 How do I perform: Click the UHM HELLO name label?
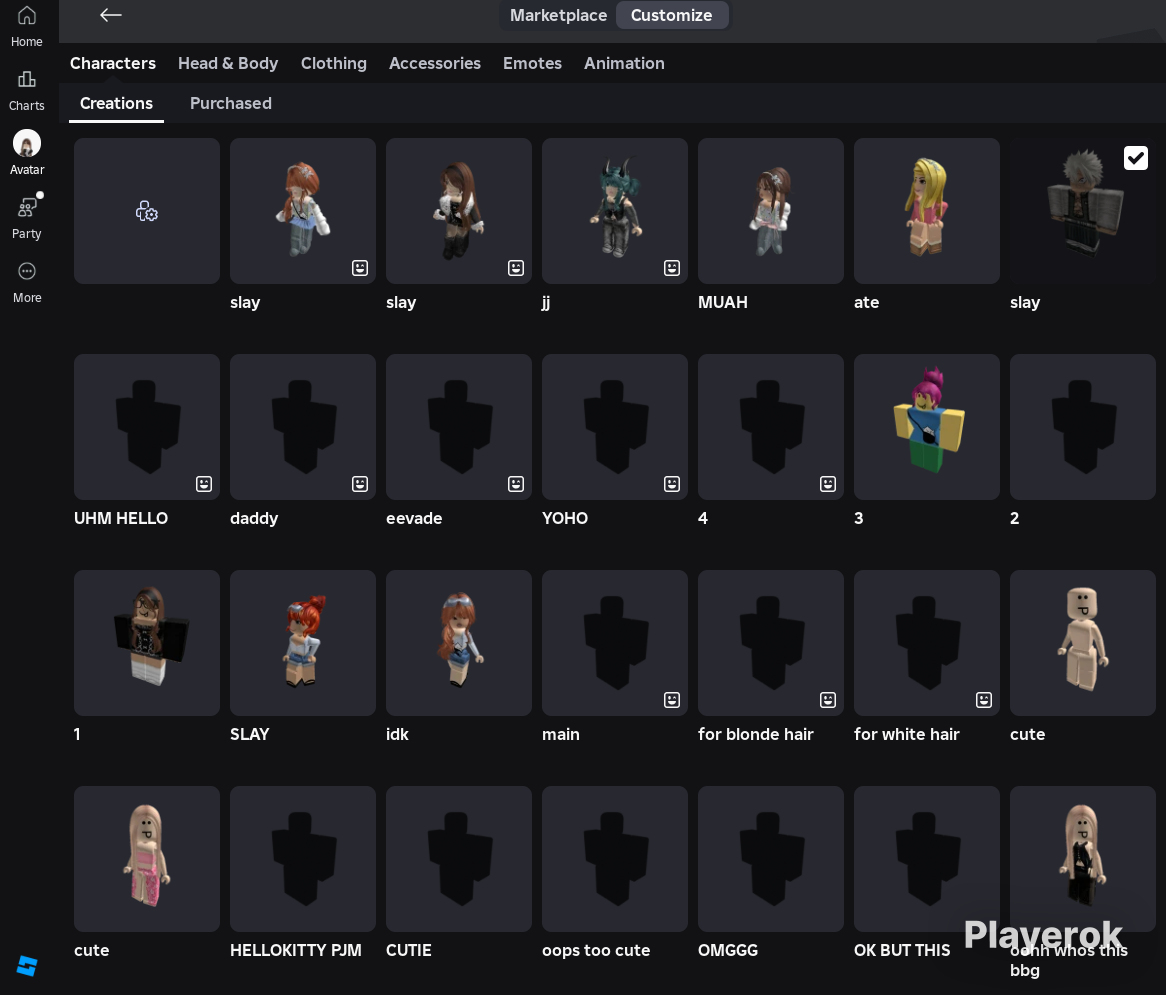[121, 518]
